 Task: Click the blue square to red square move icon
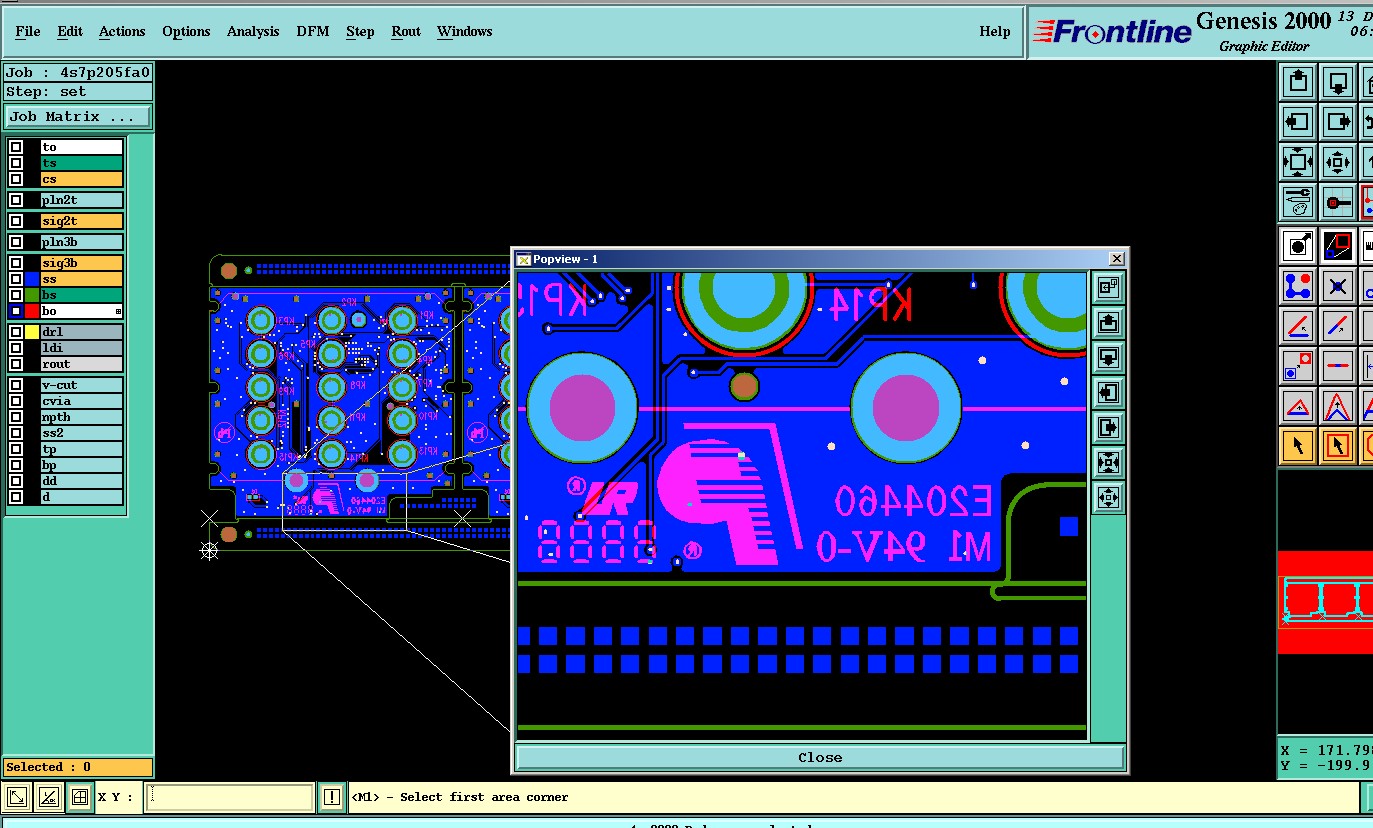(x=1298, y=366)
